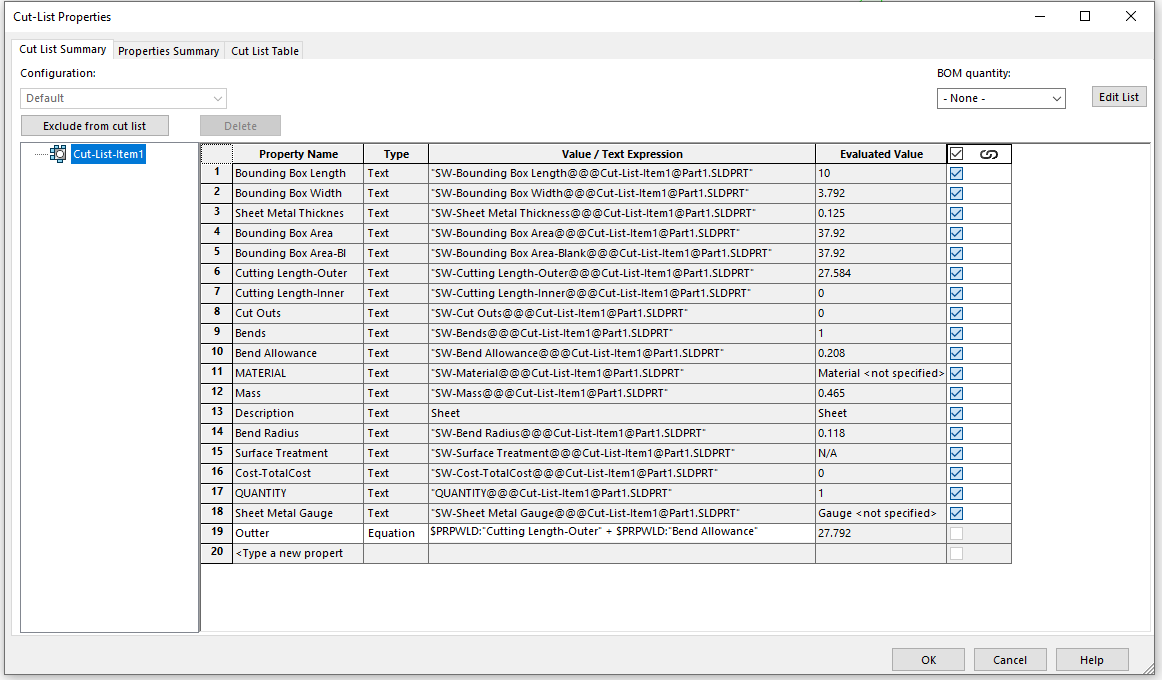Viewport: 1162px width, 680px height.
Task: Click the Evaluated Value column header
Action: pyautogui.click(x=881, y=154)
